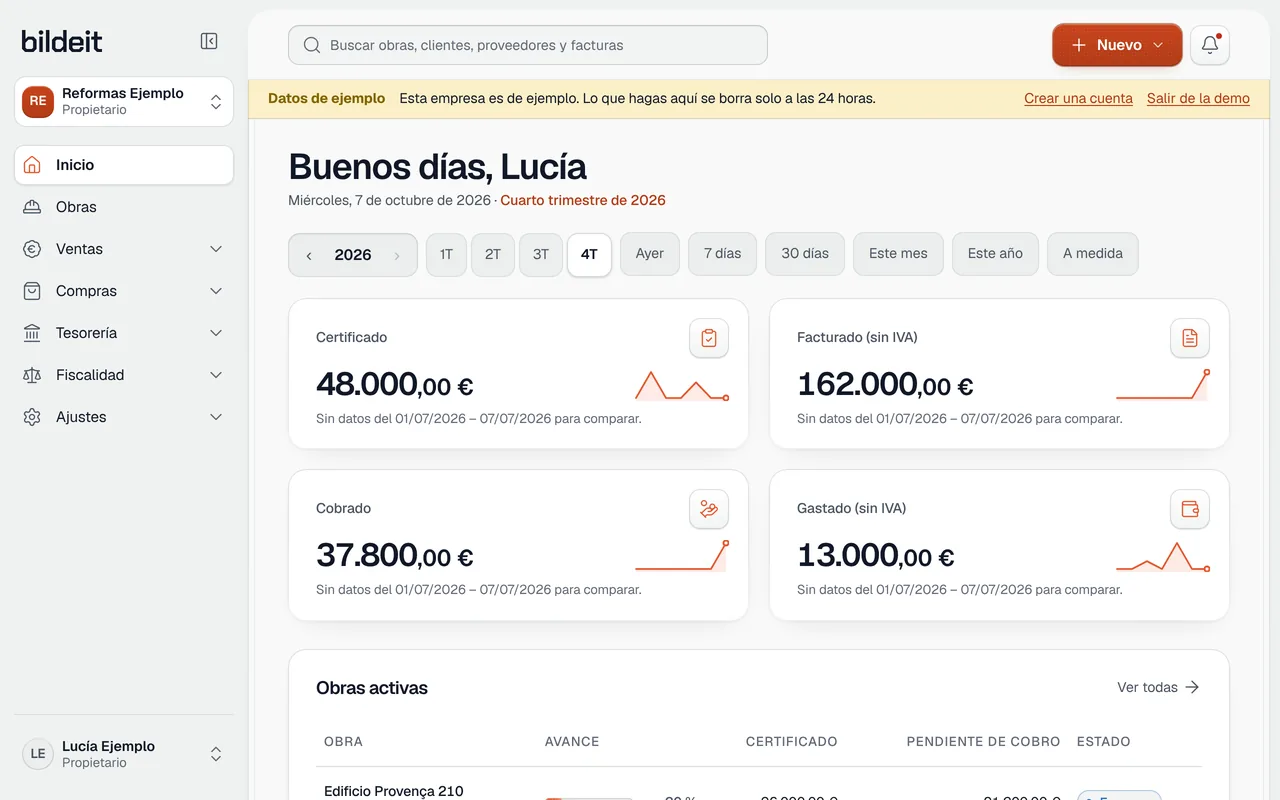Viewport: 1280px width, 800px height.
Task: Focus the search obras, clientes field
Action: coord(528,45)
